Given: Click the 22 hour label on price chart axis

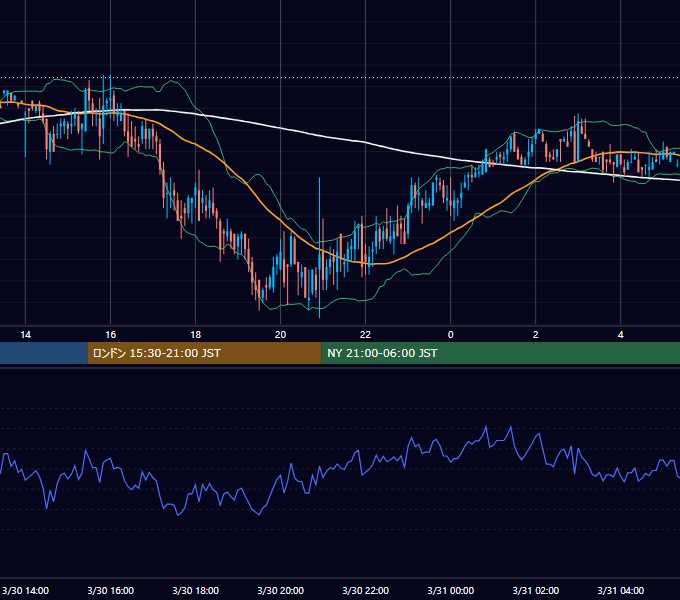Looking at the screenshot, I should pyautogui.click(x=366, y=335).
